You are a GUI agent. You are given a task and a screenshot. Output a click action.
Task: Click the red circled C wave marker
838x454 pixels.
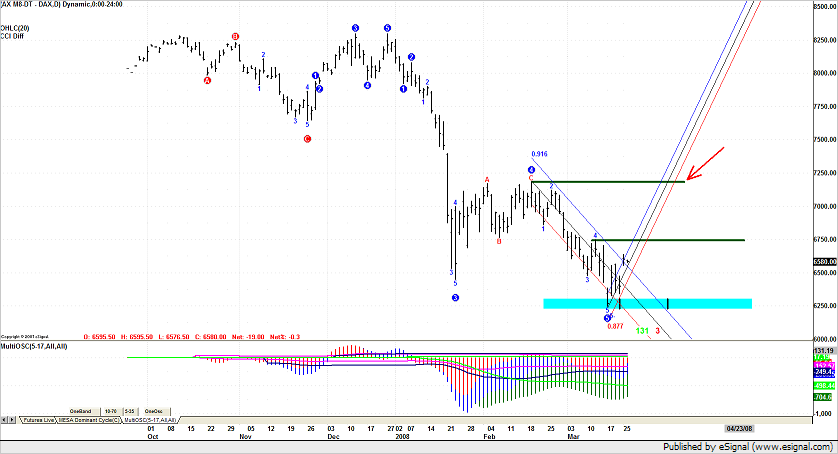click(x=308, y=139)
